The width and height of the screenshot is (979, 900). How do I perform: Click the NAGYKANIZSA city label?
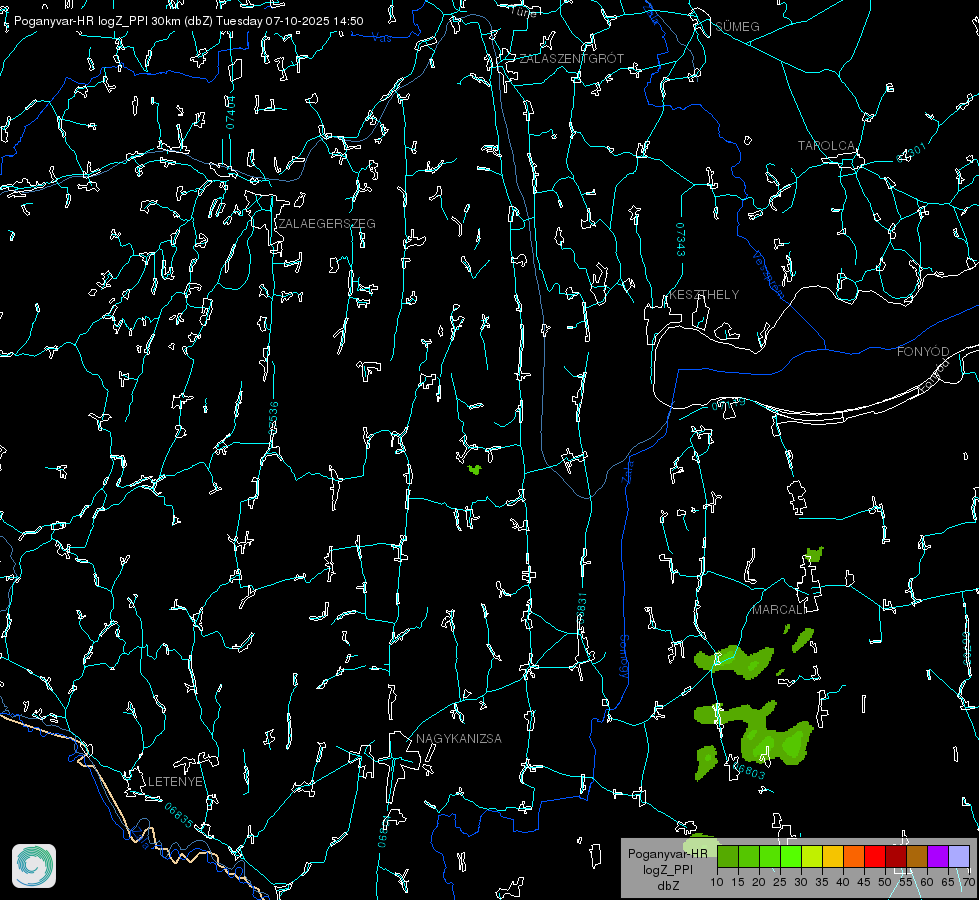point(459,739)
